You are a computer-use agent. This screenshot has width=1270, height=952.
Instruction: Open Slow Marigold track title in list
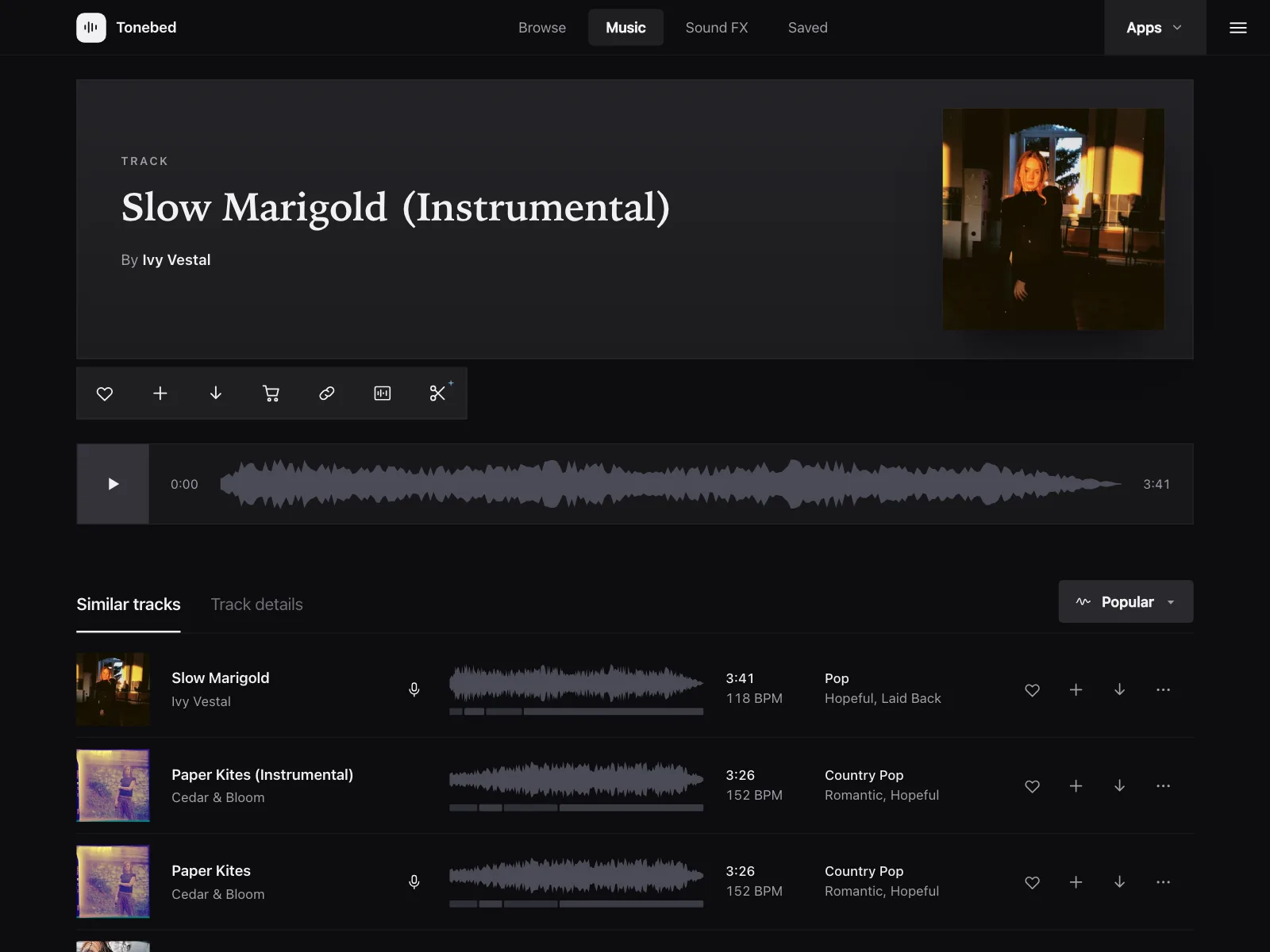[220, 678]
